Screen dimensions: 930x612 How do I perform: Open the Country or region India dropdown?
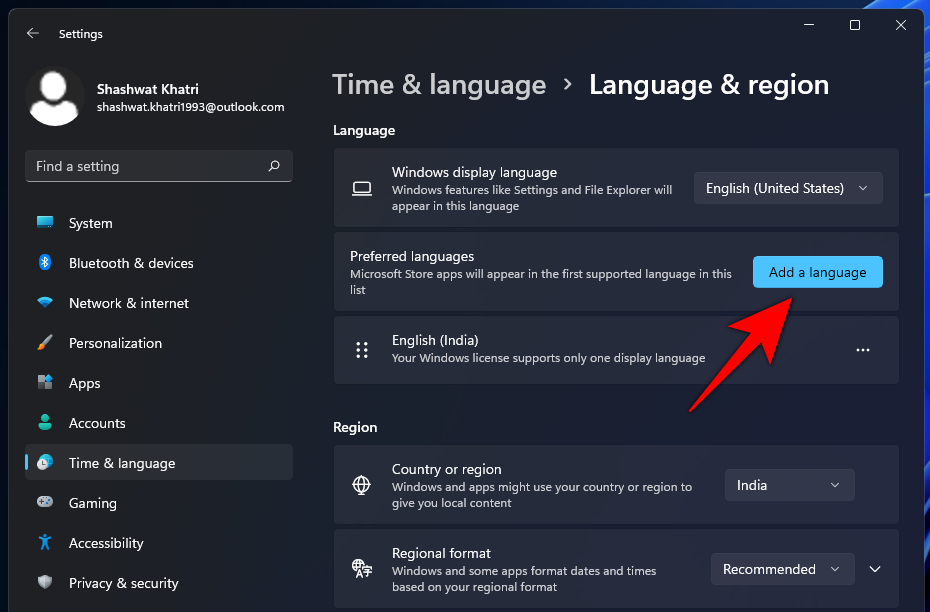[x=789, y=485]
